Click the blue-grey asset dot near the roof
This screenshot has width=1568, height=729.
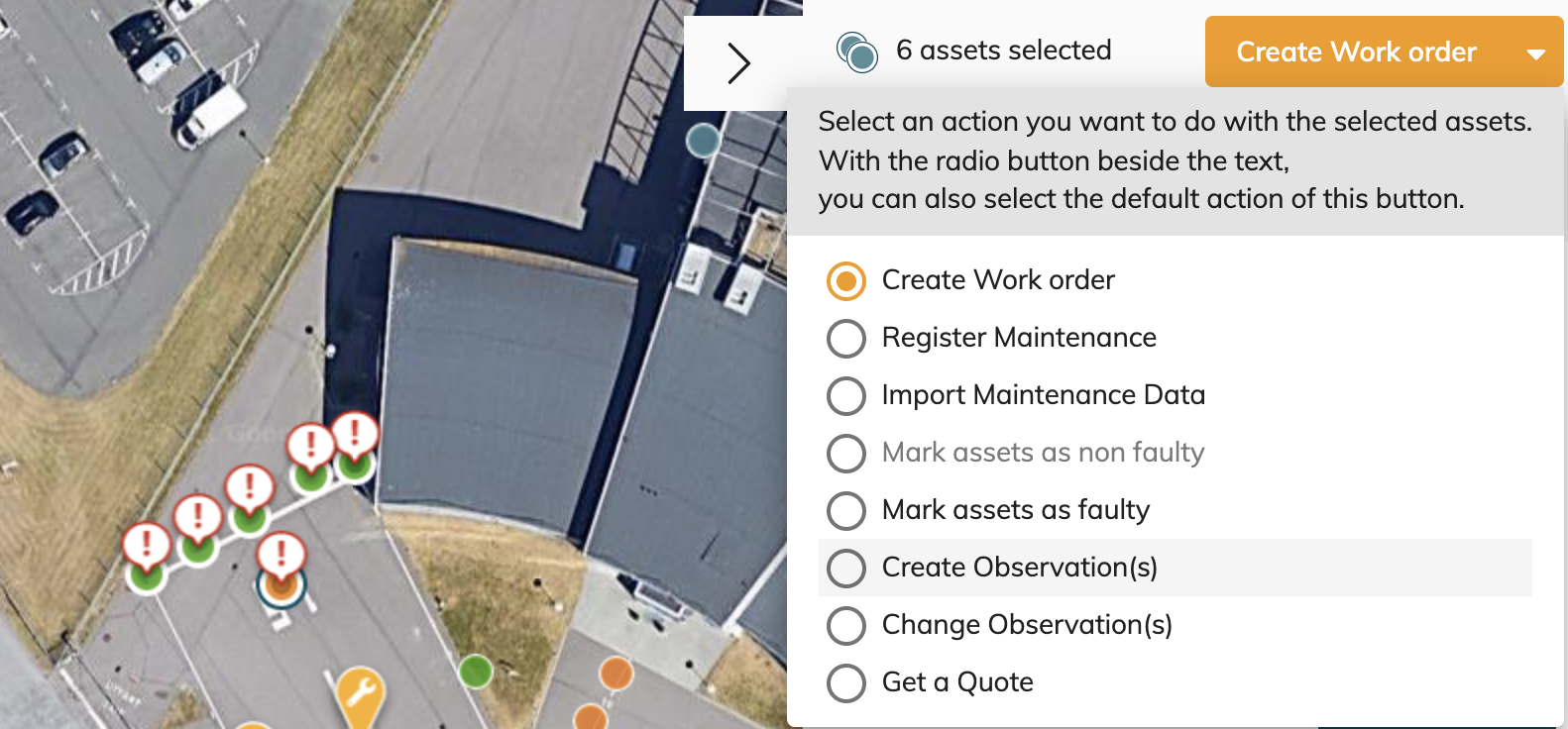click(x=703, y=141)
